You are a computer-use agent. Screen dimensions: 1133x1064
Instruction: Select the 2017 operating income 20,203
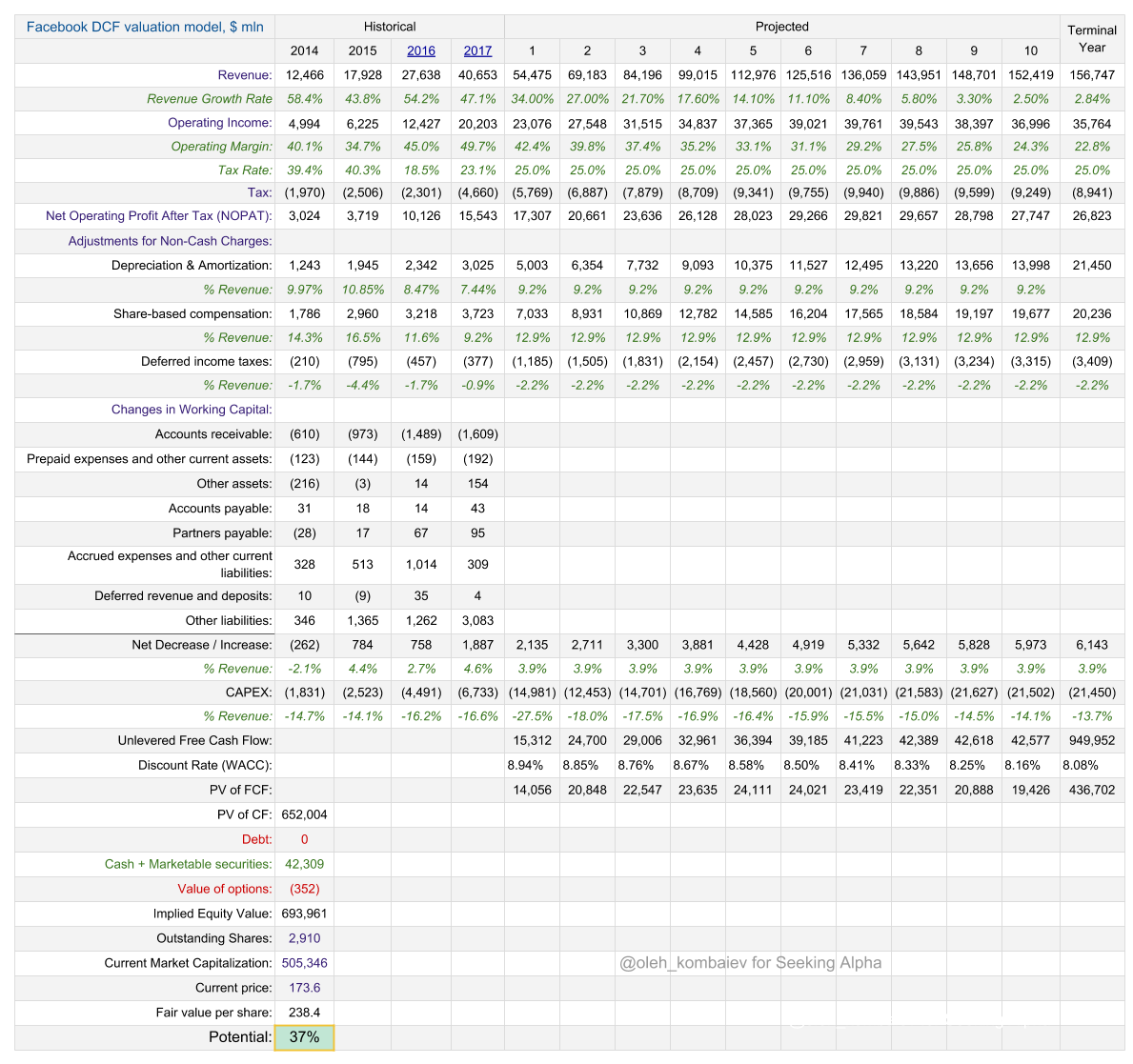click(x=477, y=124)
